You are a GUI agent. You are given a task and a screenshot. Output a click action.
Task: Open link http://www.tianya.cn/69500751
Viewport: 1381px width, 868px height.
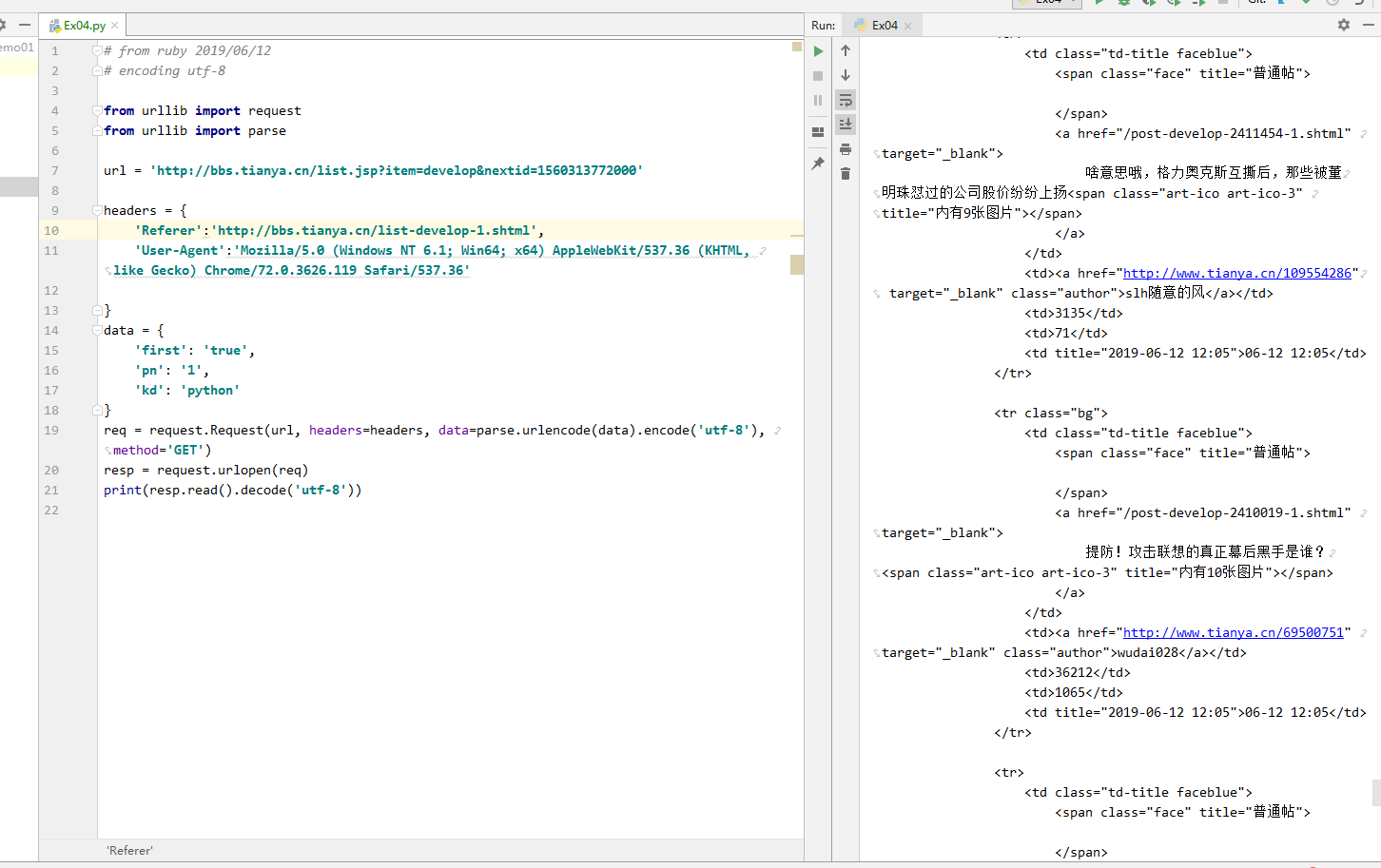pos(1234,632)
